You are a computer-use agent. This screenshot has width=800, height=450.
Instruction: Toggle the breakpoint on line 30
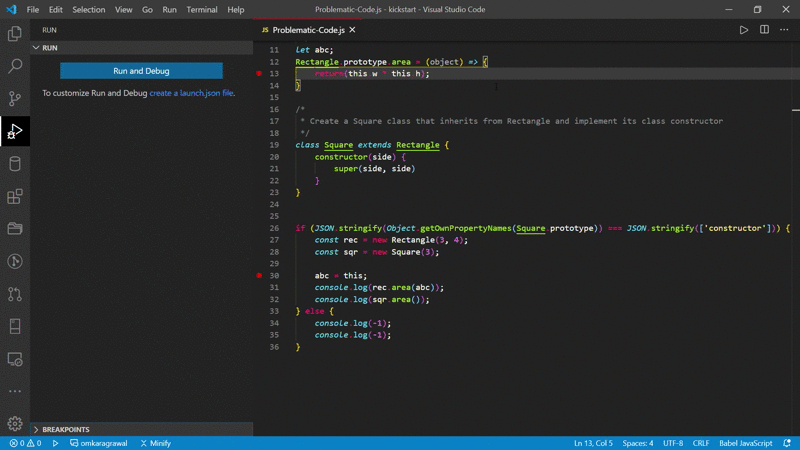(x=259, y=276)
